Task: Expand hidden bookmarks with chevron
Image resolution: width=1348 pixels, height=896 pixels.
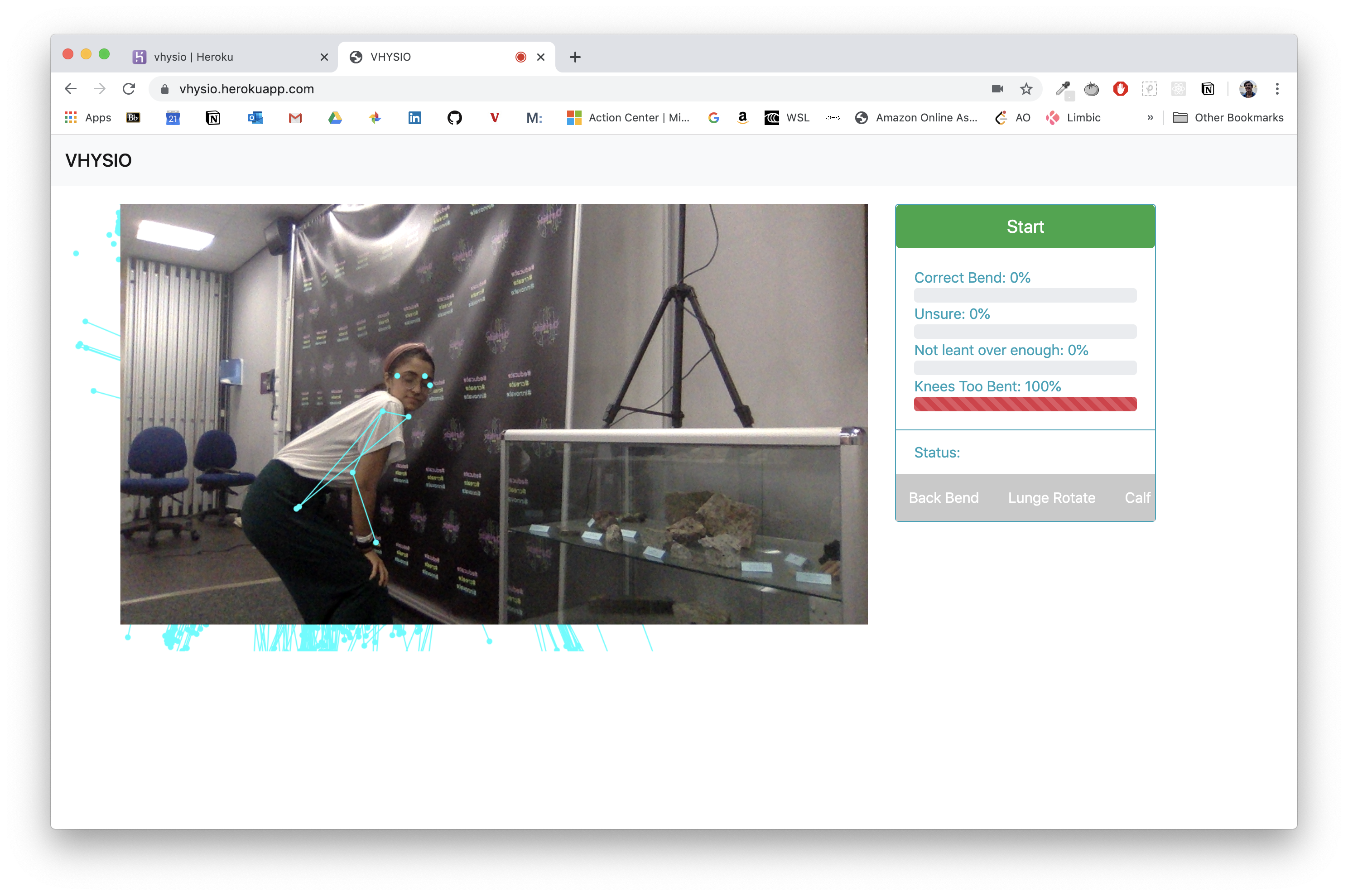Action: (1150, 118)
